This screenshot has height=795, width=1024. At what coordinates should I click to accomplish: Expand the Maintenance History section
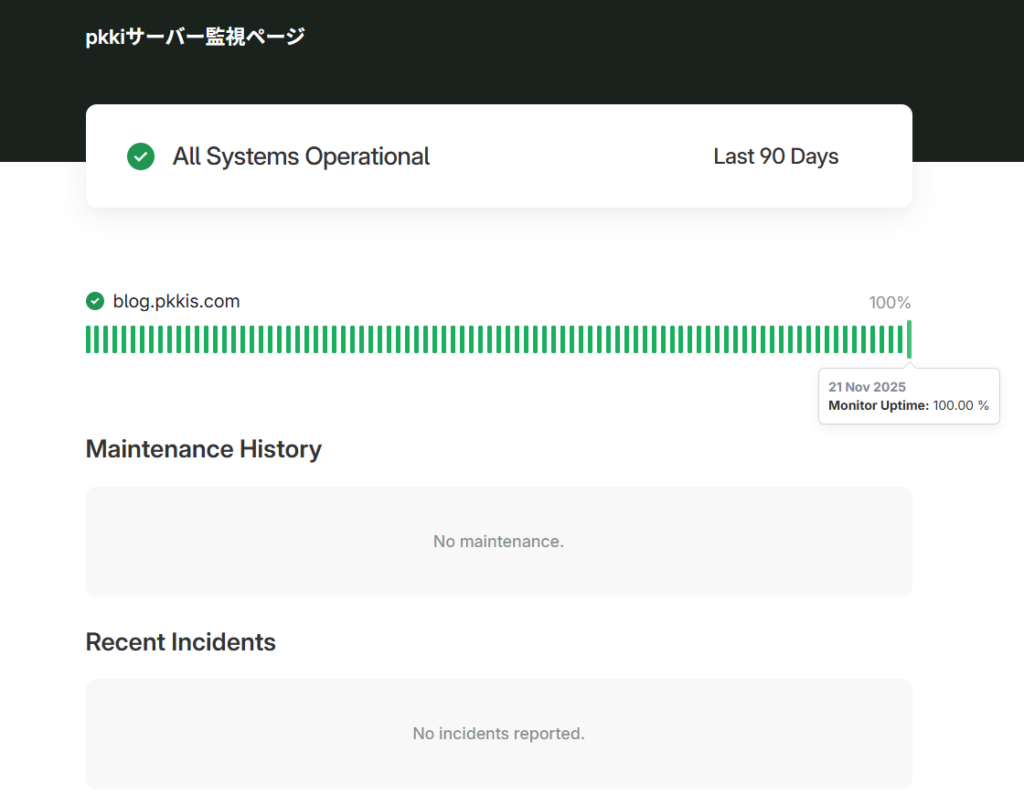tap(203, 448)
